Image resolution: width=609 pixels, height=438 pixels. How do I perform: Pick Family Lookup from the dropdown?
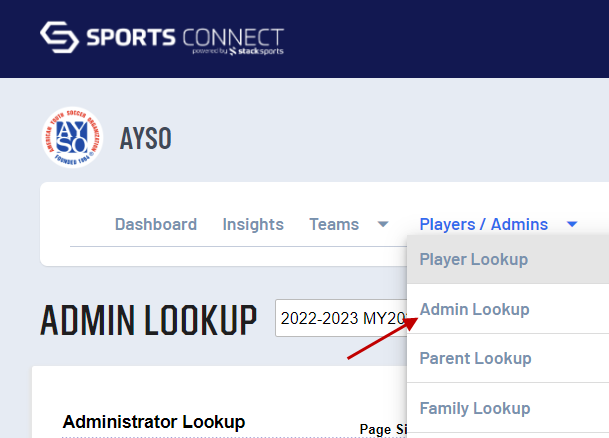click(x=475, y=408)
